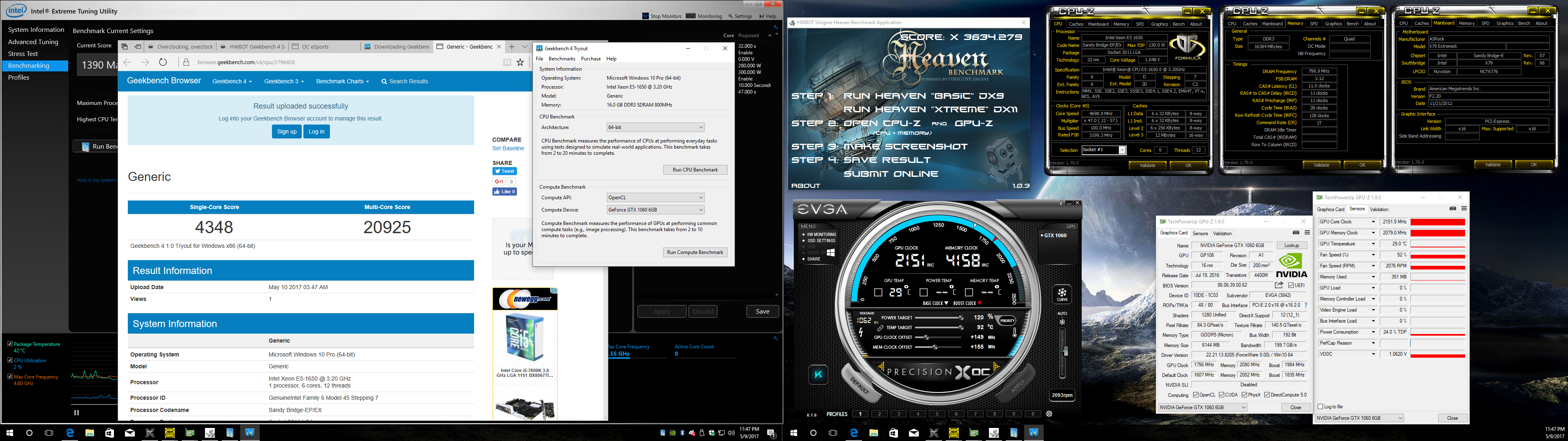
Task: Open reading view icon in Edge
Action: tap(506, 62)
